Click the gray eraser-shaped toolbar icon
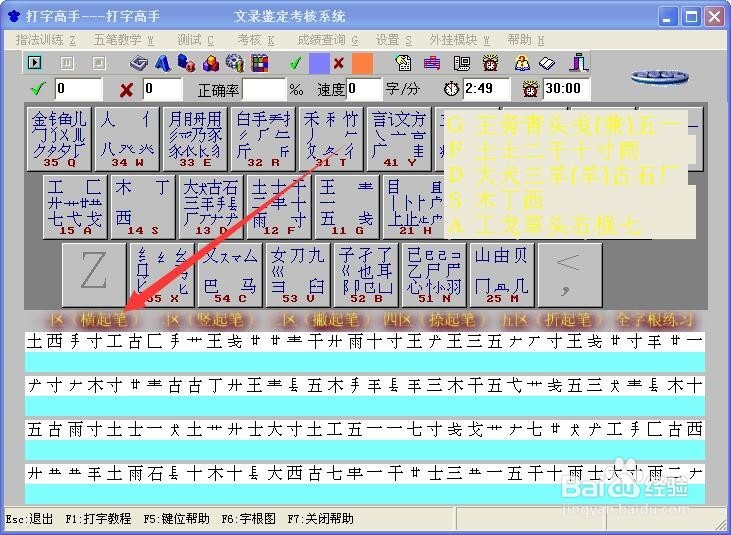Viewport: 731px width, 535px height. coord(138,63)
